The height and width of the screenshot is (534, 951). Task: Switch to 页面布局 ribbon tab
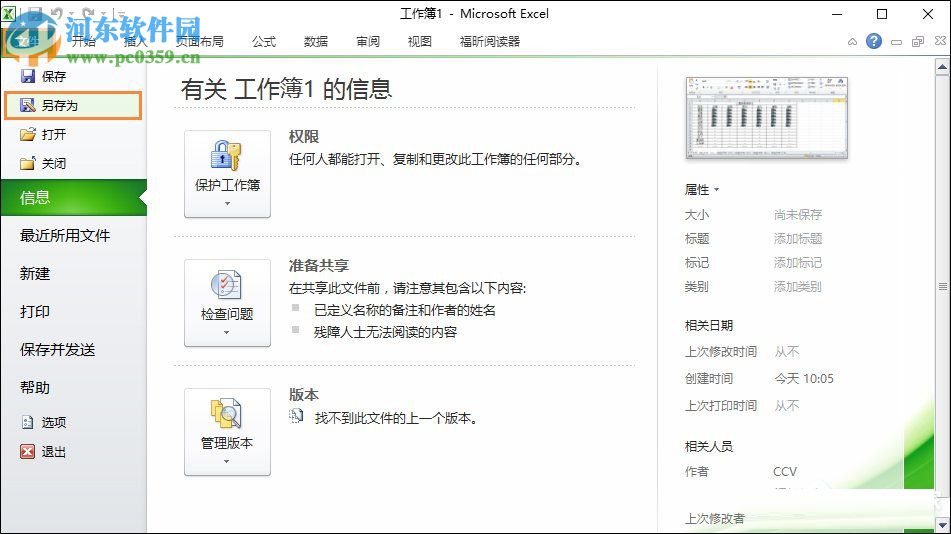point(200,41)
